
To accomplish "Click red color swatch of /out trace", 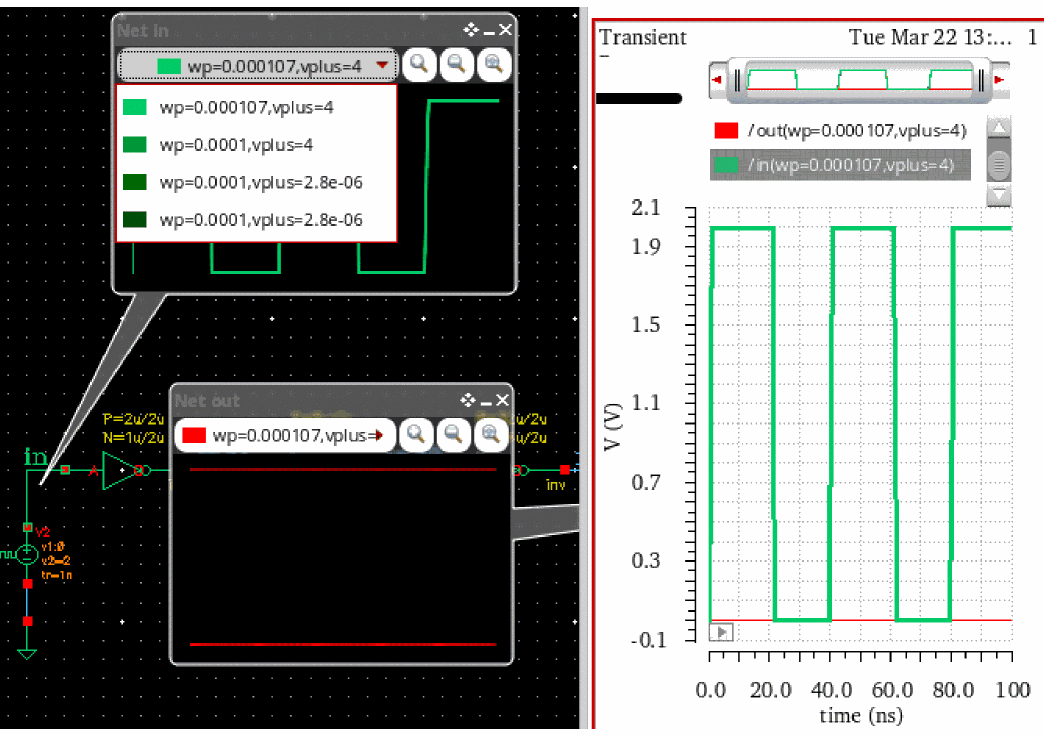I will (726, 131).
